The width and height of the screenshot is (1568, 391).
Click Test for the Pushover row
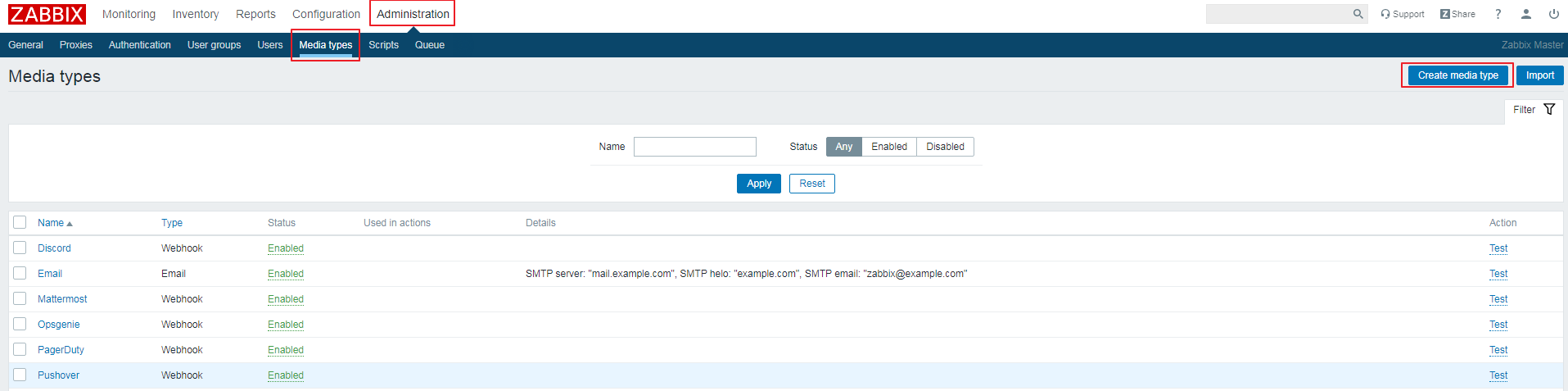tap(1498, 375)
